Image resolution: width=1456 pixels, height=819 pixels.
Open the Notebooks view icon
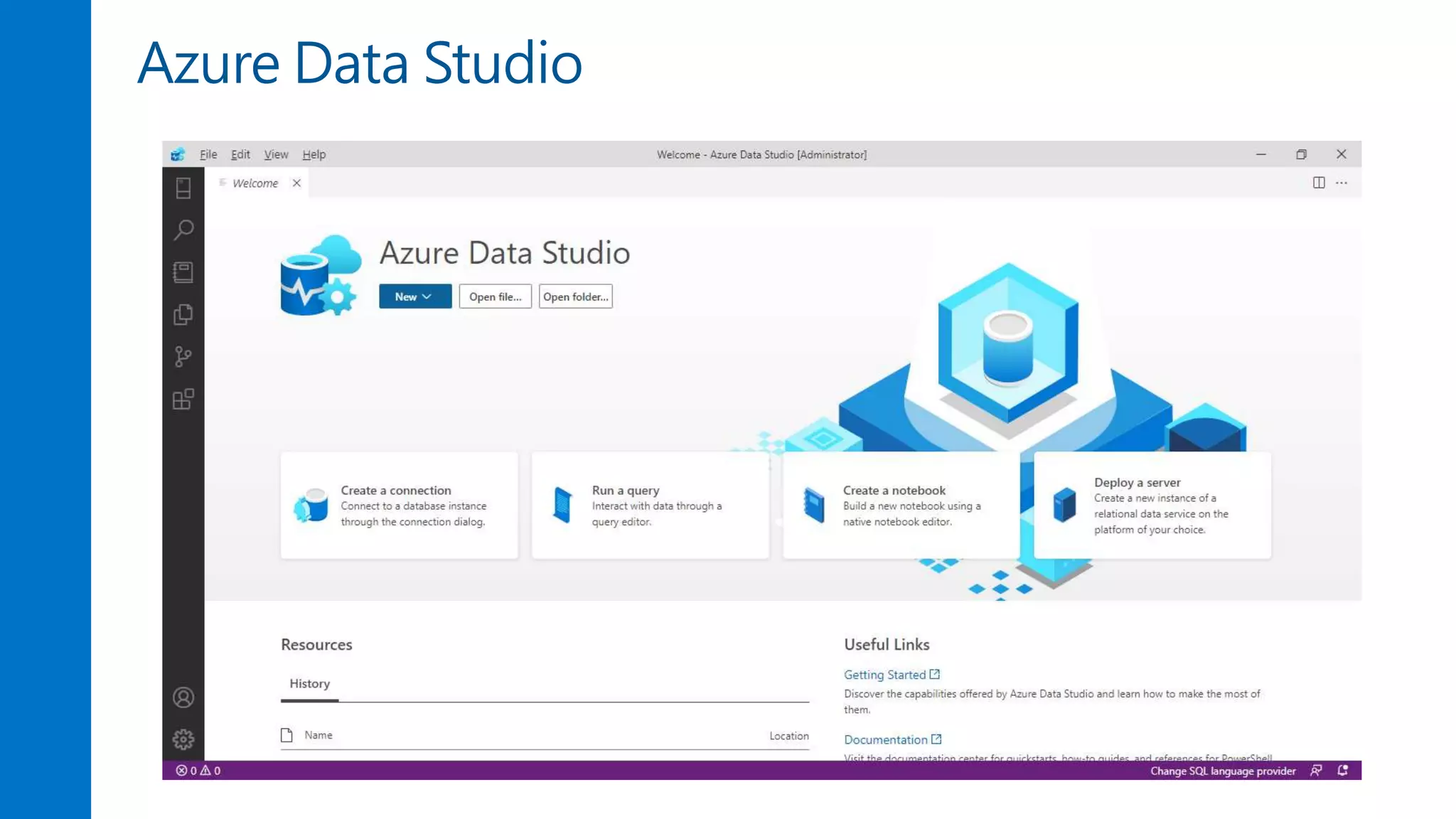coord(183,272)
